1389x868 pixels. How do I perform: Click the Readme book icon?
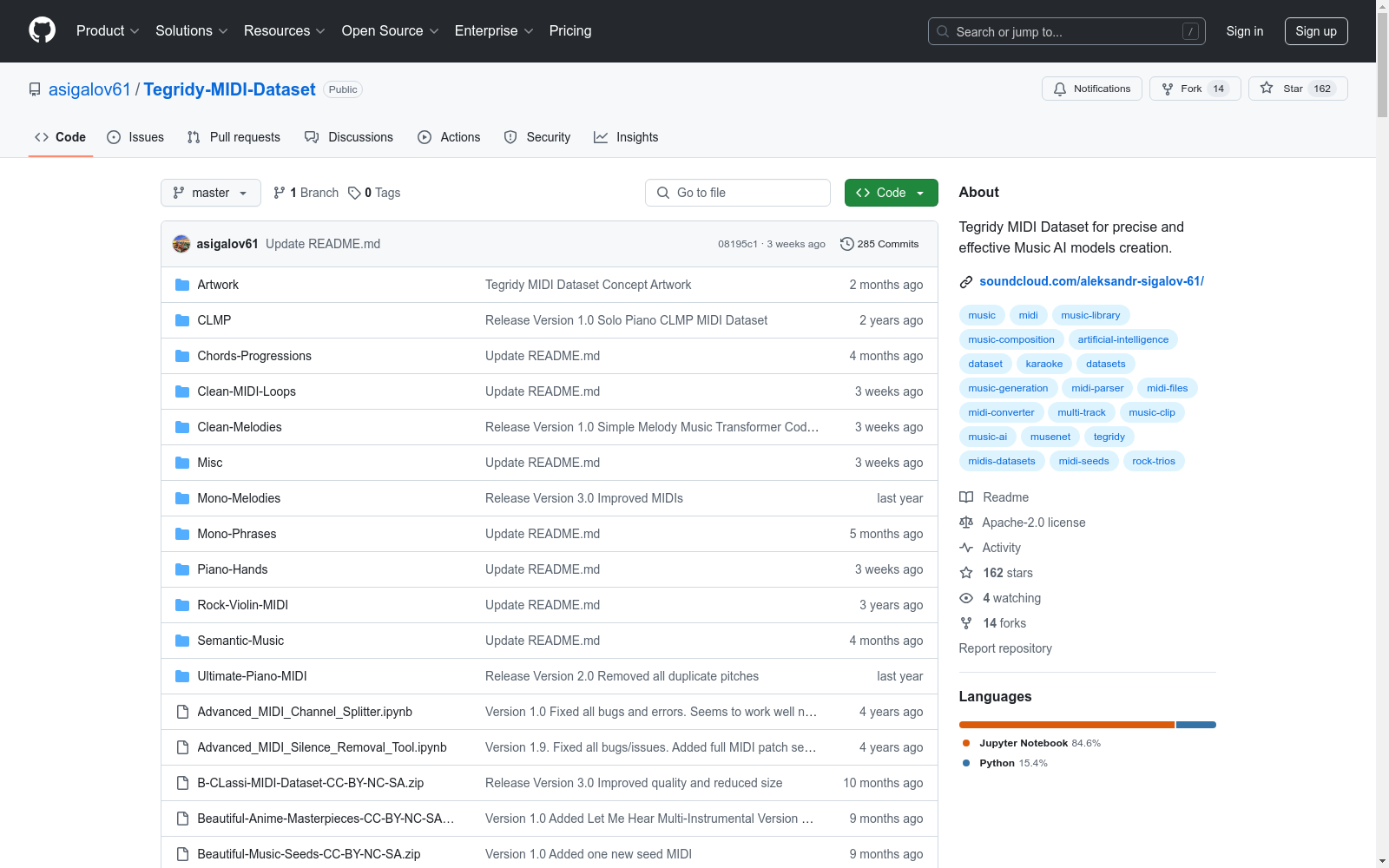[966, 497]
